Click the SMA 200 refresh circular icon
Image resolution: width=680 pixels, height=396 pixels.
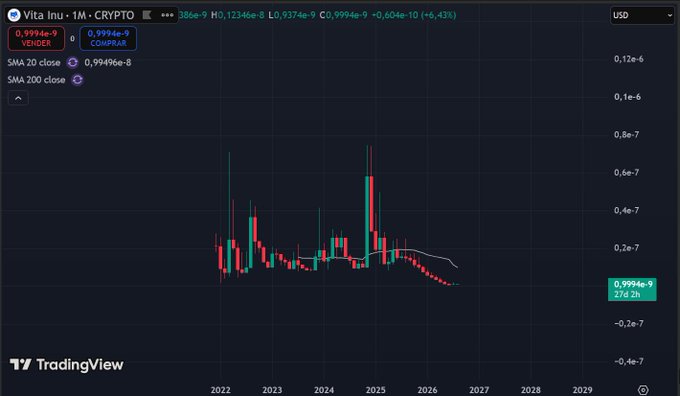click(77, 80)
